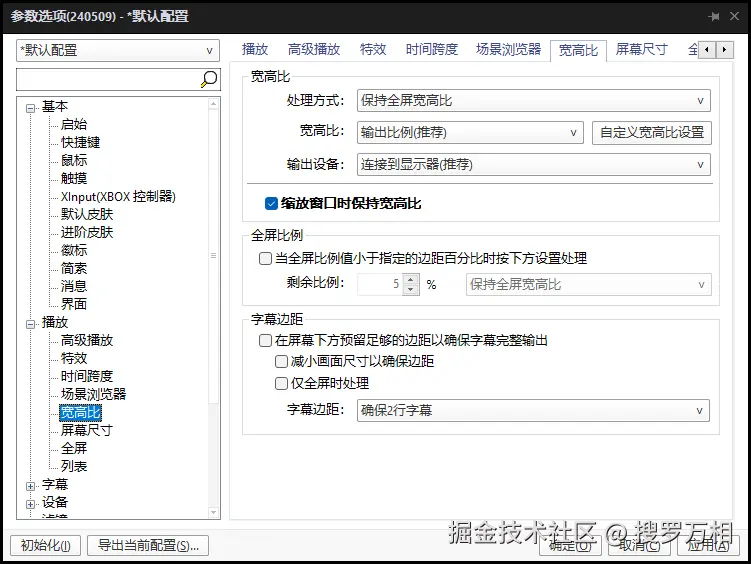751x564 pixels.
Task: Open the 处理方式 dropdown
Action: click(x=534, y=101)
